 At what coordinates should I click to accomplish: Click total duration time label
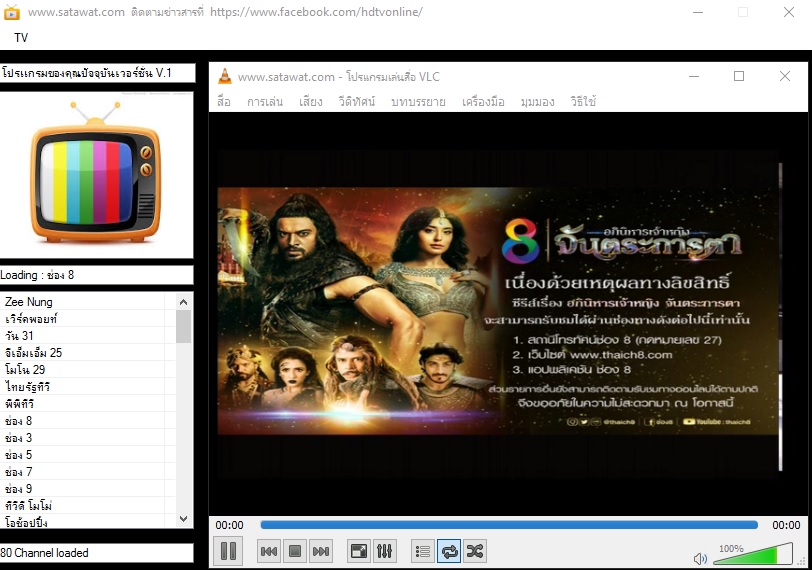786,525
